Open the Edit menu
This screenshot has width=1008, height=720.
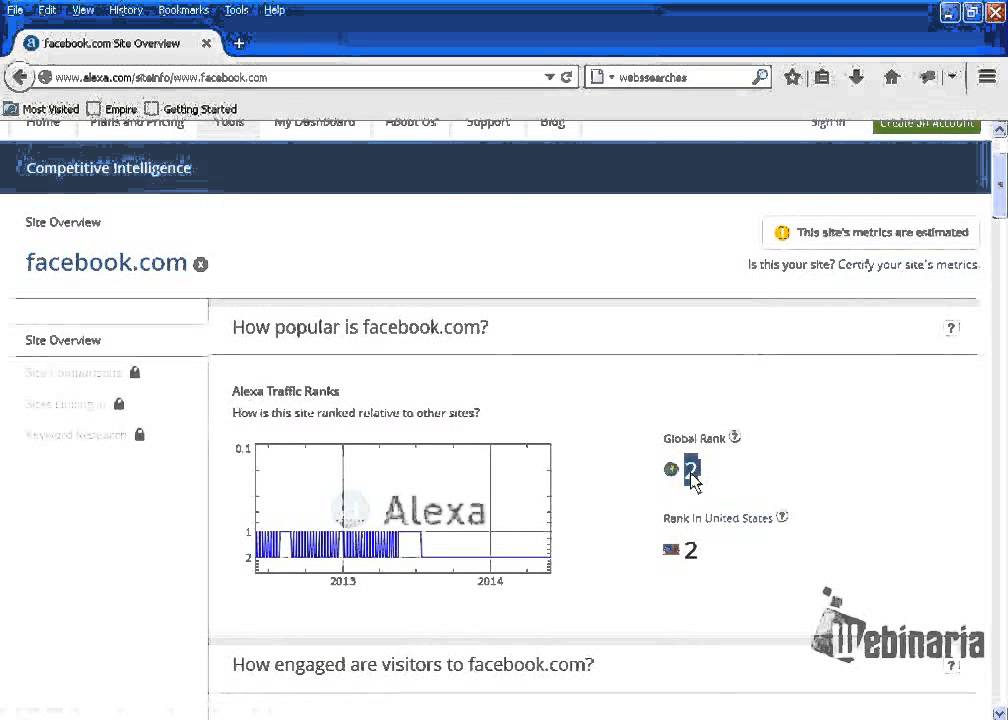point(47,10)
